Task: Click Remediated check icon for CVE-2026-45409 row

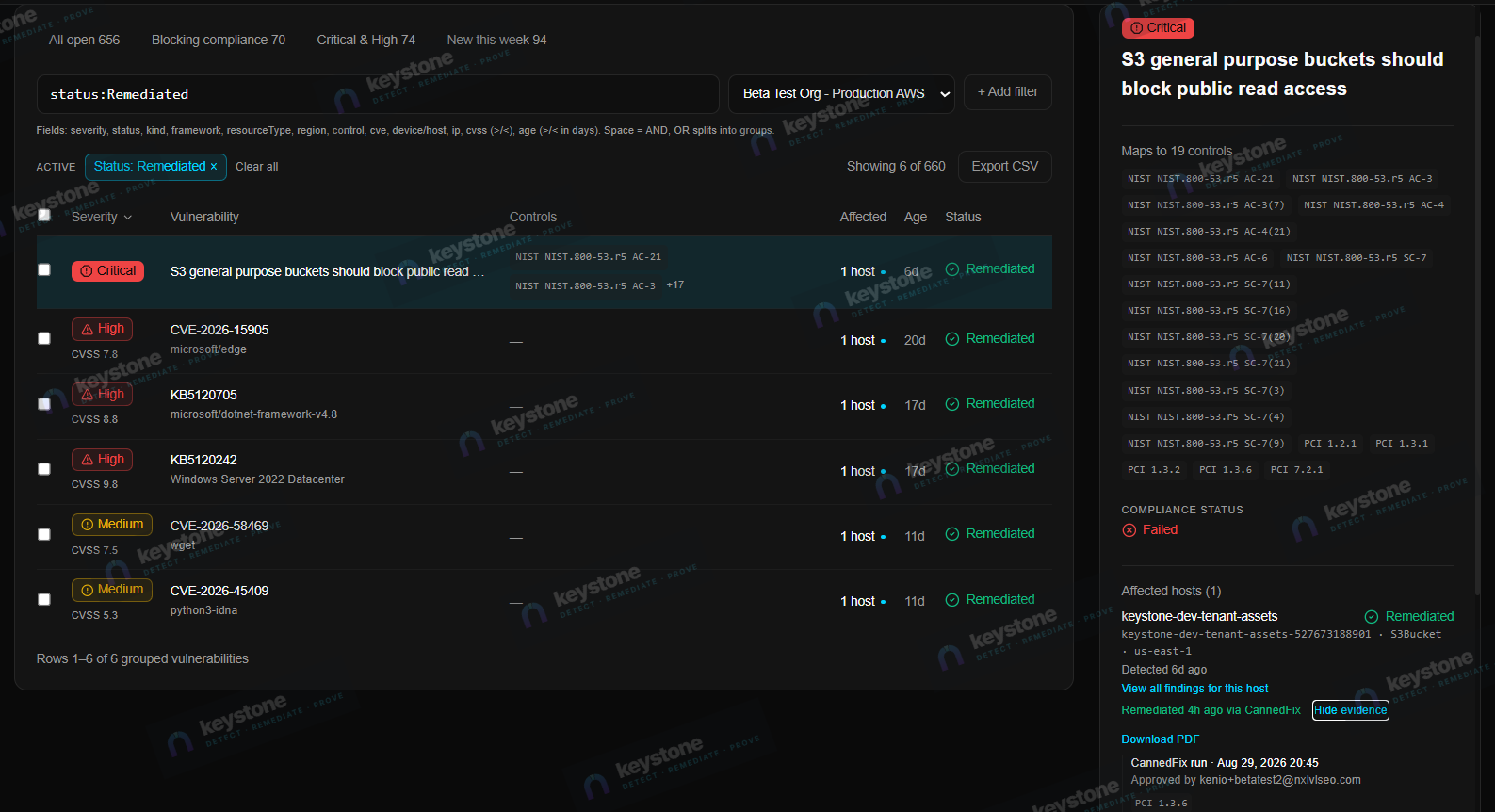Action: pyautogui.click(x=952, y=600)
